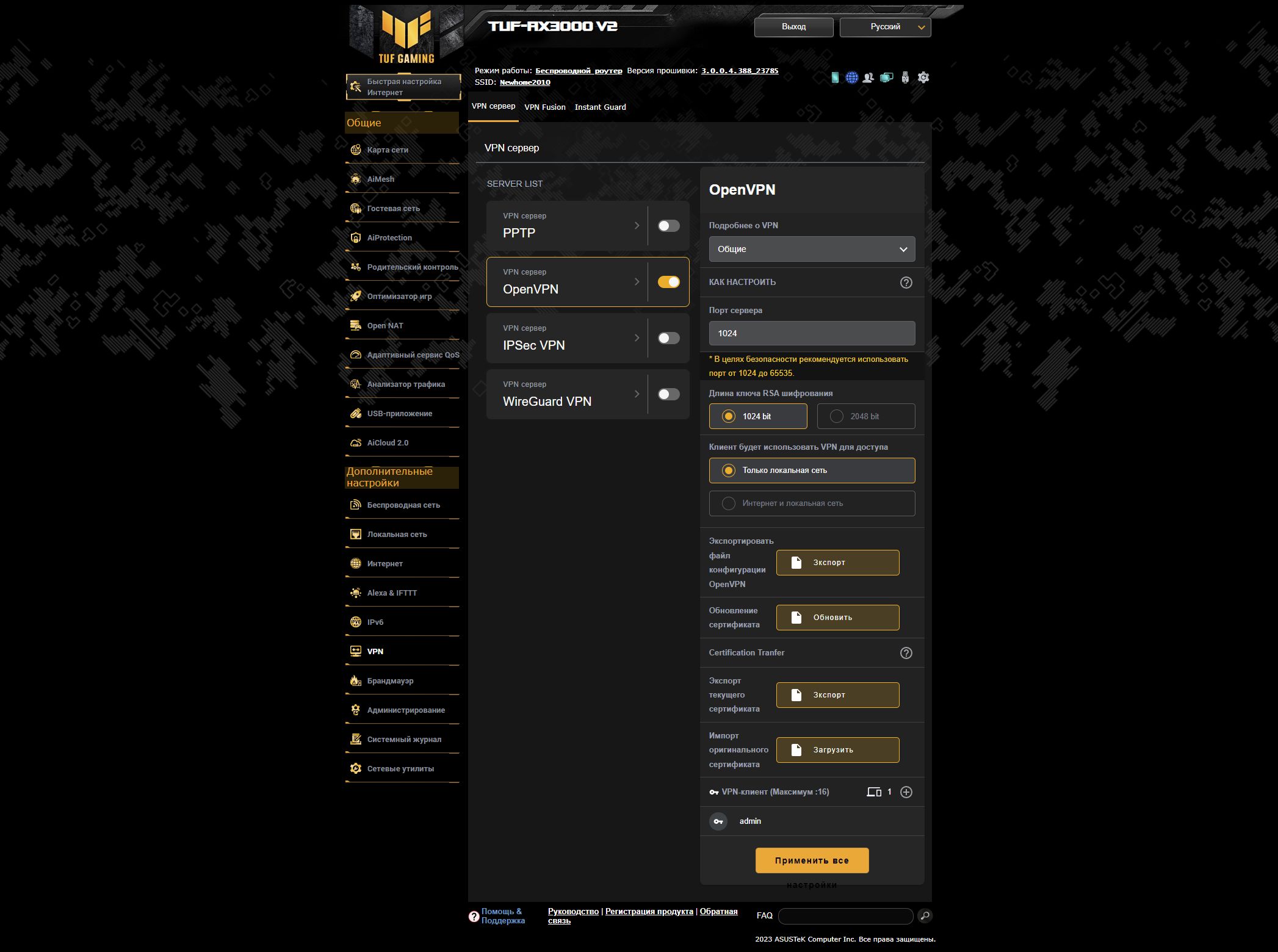Turn on the PPTP server toggle
The height and width of the screenshot is (952, 1278).
coord(668,226)
